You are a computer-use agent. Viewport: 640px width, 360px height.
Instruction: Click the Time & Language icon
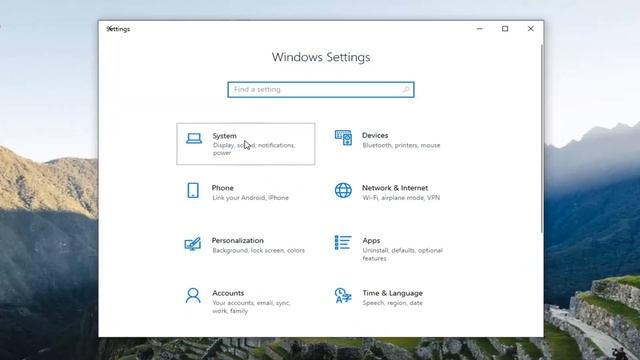[x=343, y=296]
